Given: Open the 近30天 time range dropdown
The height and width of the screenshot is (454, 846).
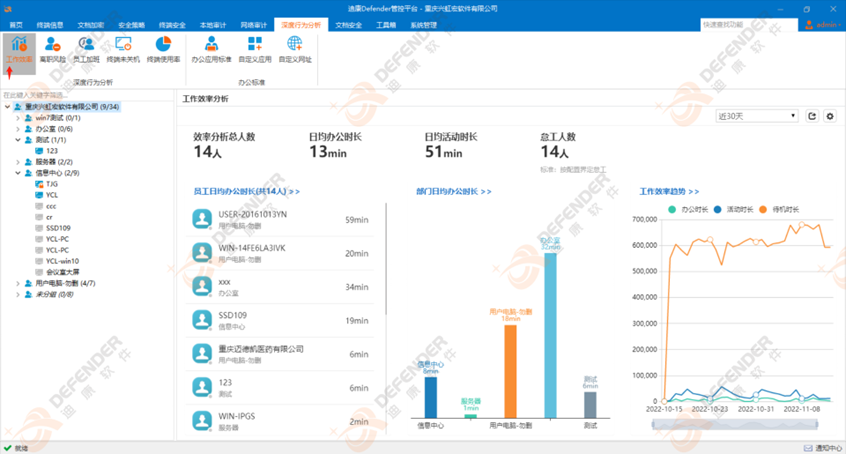Looking at the screenshot, I should 757,117.
